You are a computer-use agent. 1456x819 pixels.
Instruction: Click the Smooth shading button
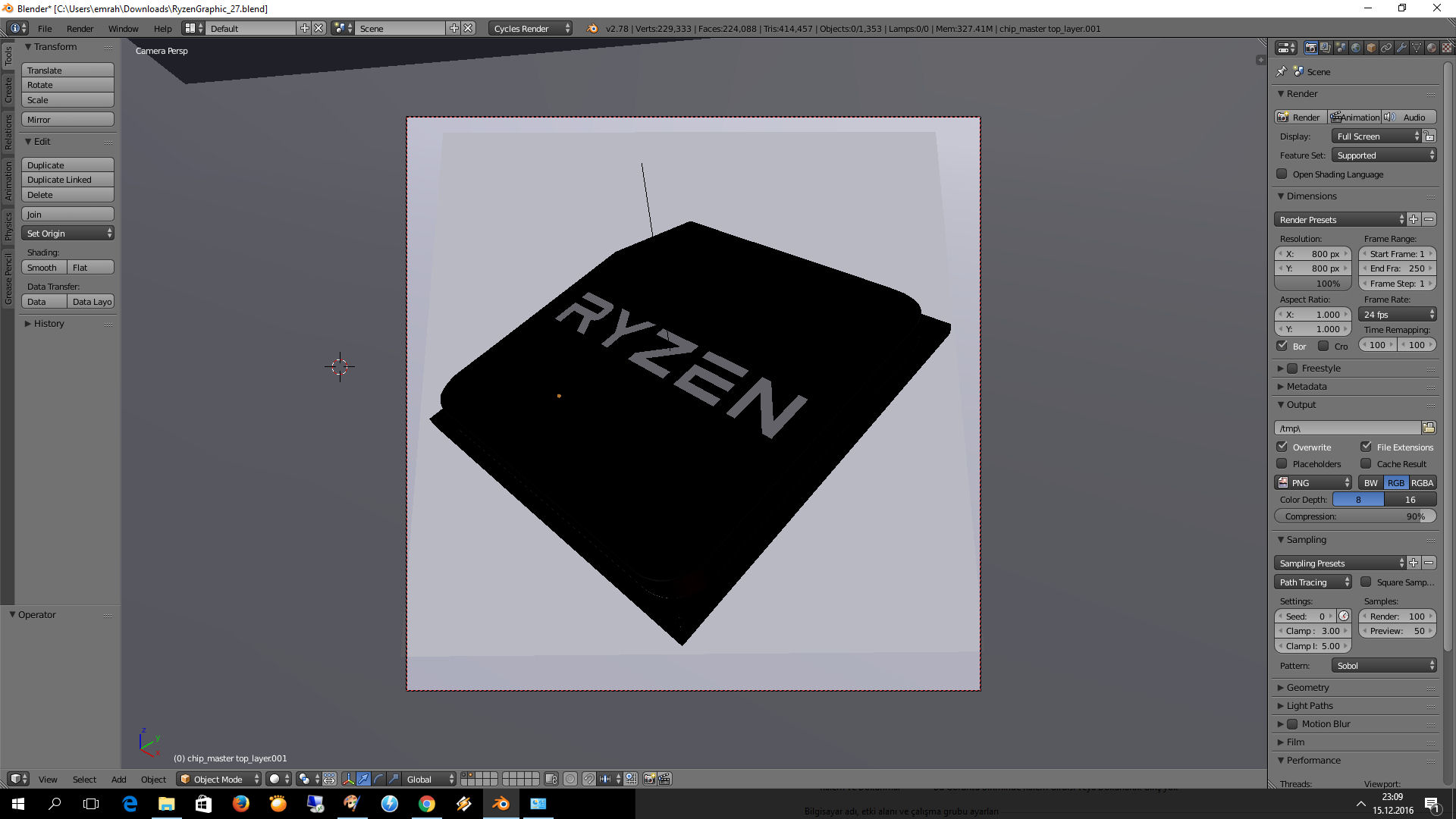click(x=44, y=267)
